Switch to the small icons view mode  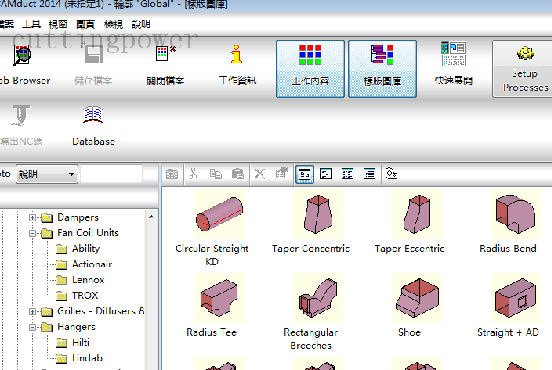pos(326,174)
